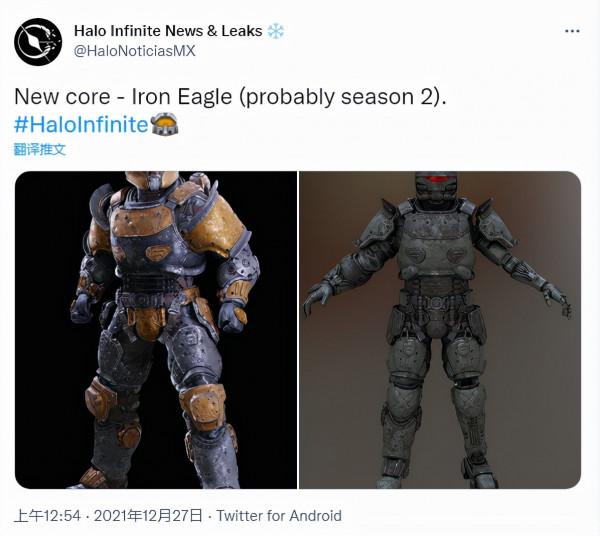600x536 pixels.
Task: Open the @HaloNoticiasMX handle
Action: point(134,51)
